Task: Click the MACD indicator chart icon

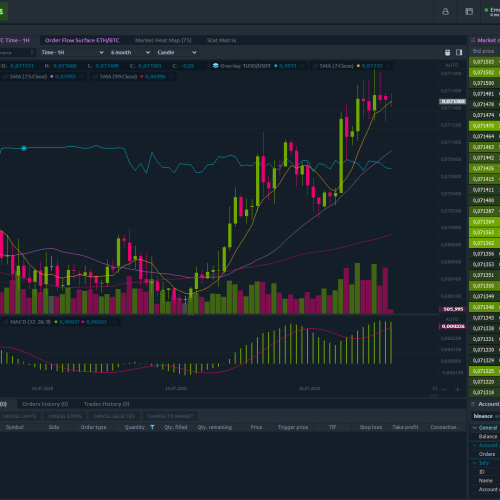Action: (5, 322)
